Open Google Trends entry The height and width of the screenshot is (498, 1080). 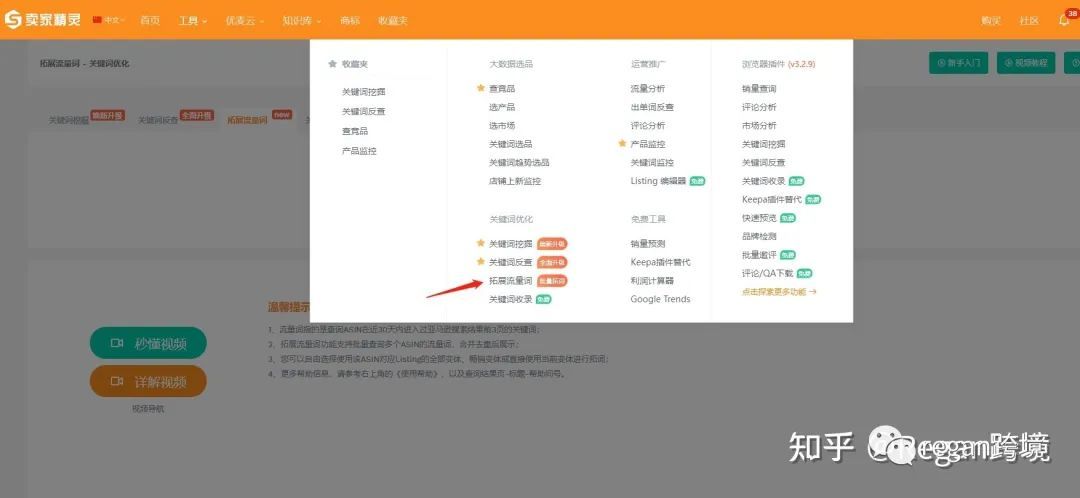[x=660, y=300]
